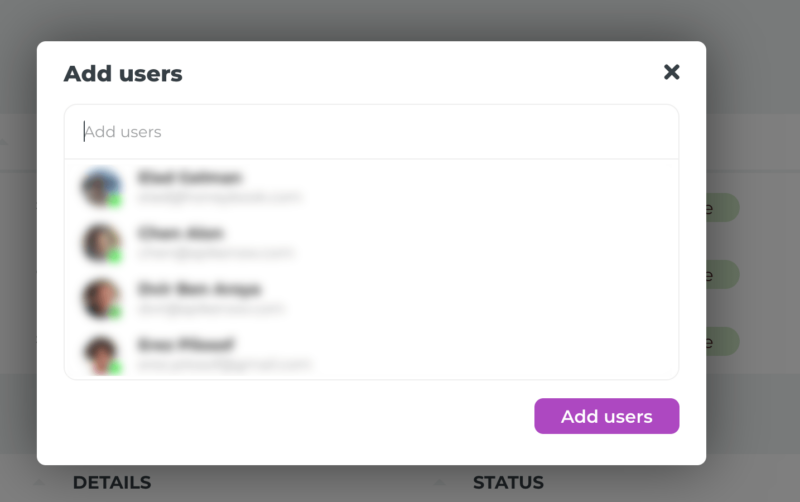Pick the fourth user's avatar at list bottom

102,355
